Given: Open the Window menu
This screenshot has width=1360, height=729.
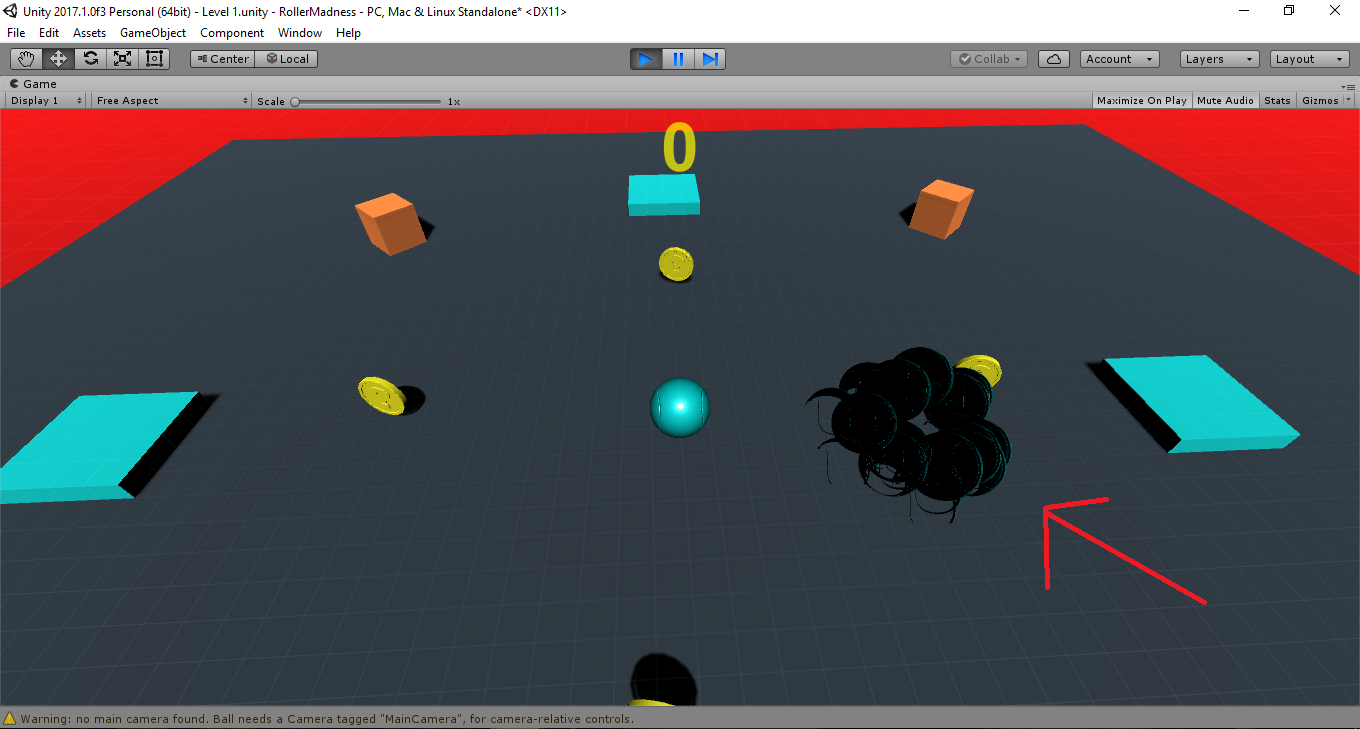Looking at the screenshot, I should tap(300, 33).
